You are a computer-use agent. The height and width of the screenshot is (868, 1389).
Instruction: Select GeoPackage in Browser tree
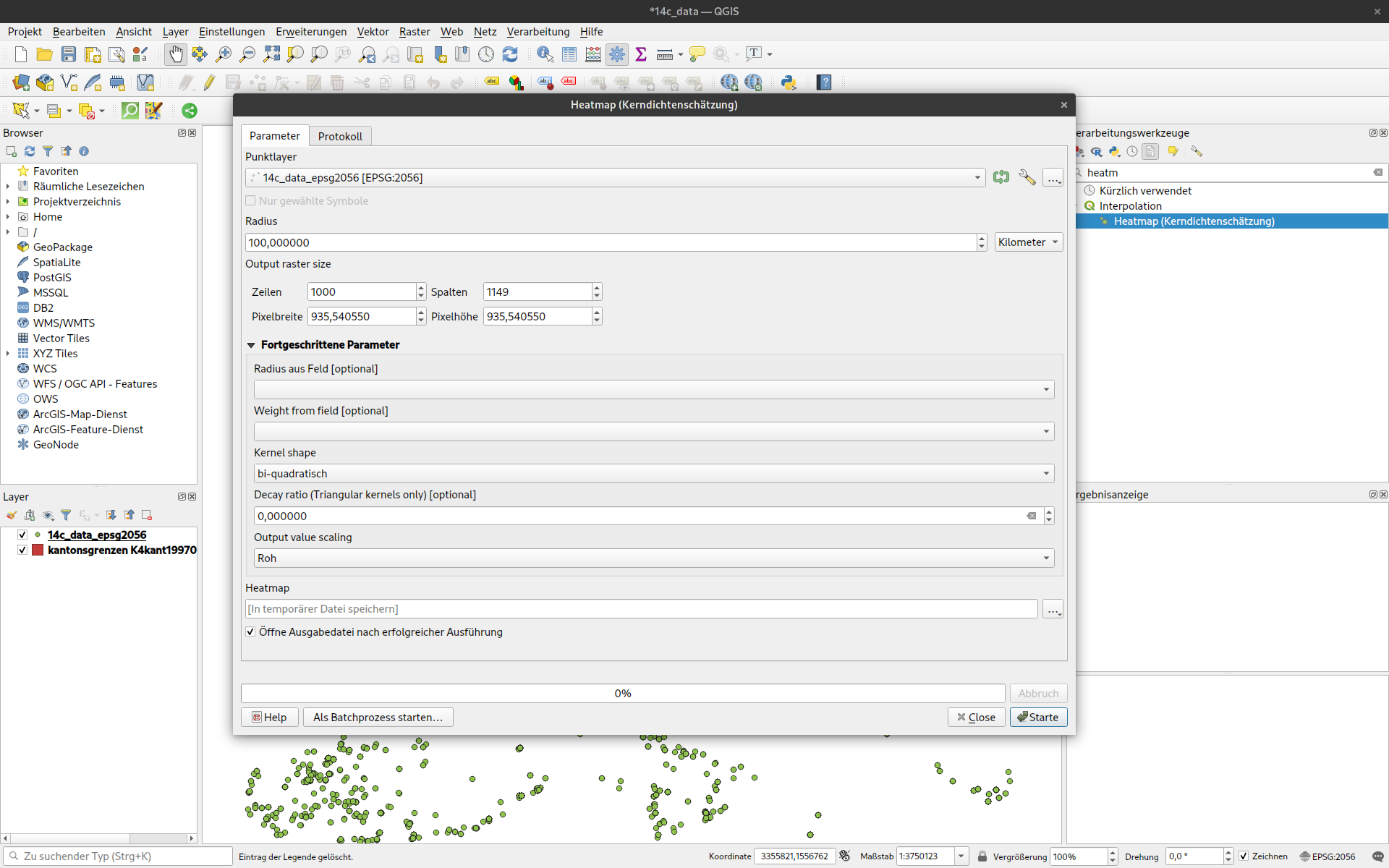[x=63, y=247]
